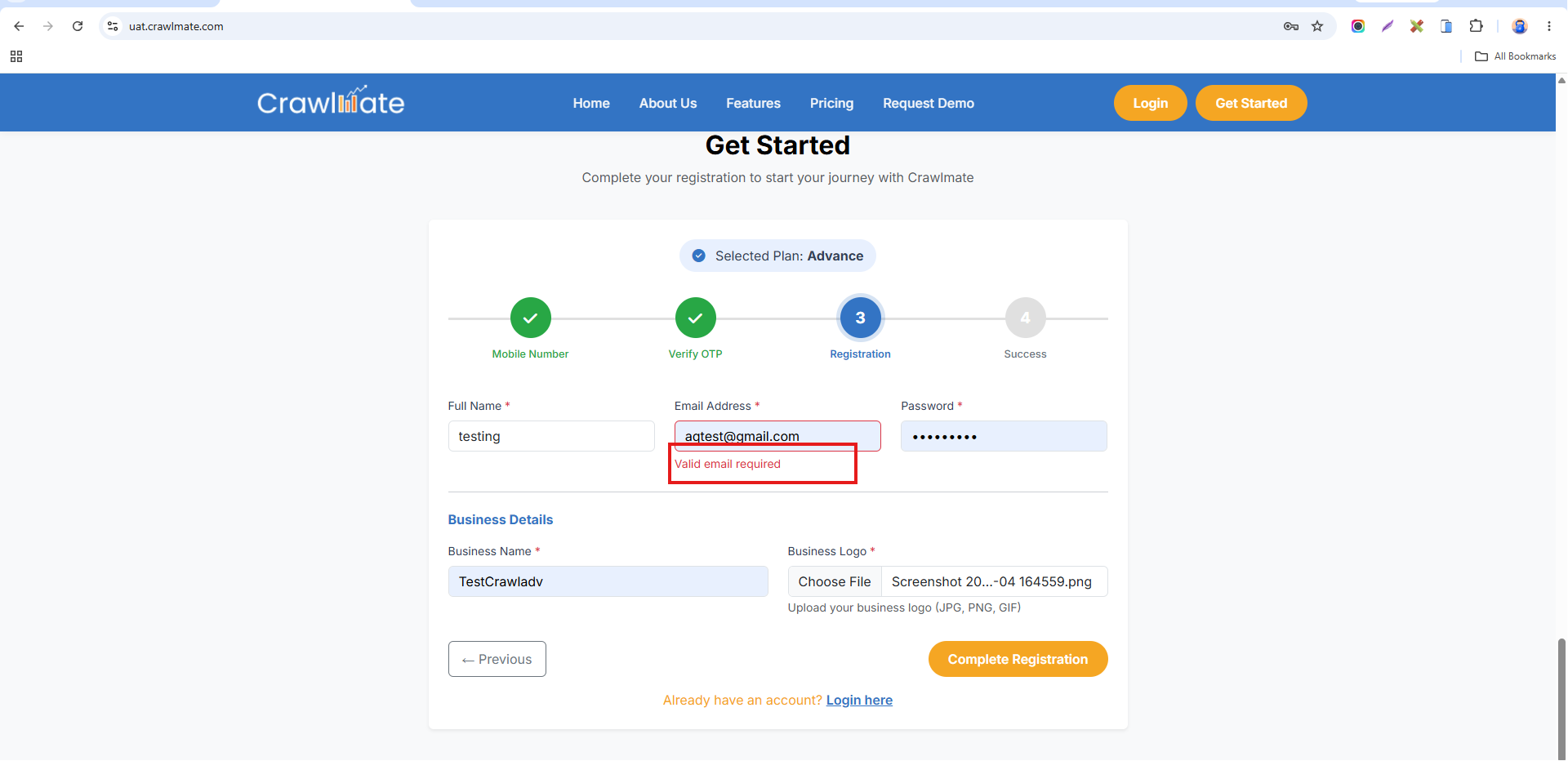Click the Crawlmate logo
The height and width of the screenshot is (761, 1568).
point(331,101)
